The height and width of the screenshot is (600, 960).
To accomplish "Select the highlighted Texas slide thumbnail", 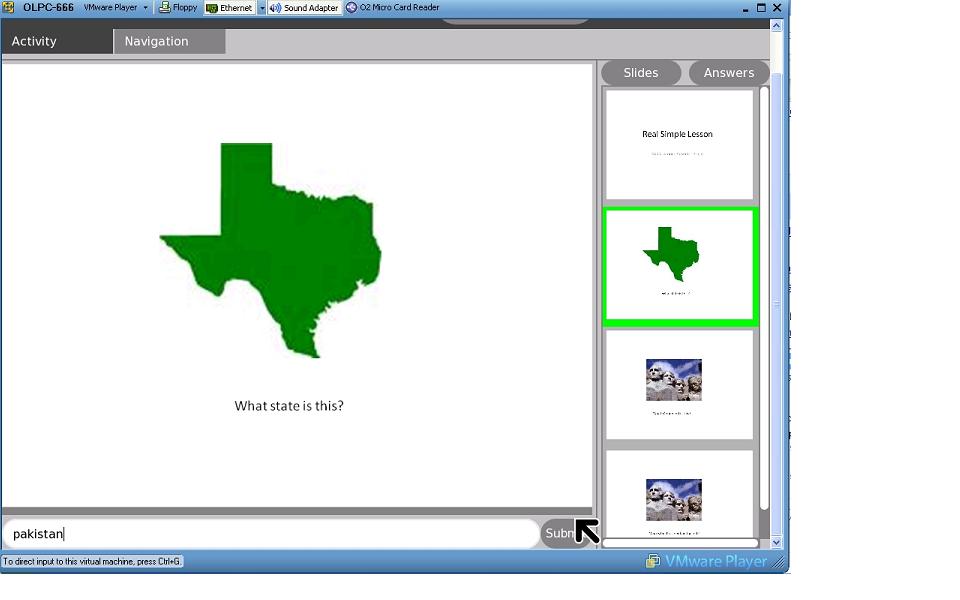I will (679, 266).
